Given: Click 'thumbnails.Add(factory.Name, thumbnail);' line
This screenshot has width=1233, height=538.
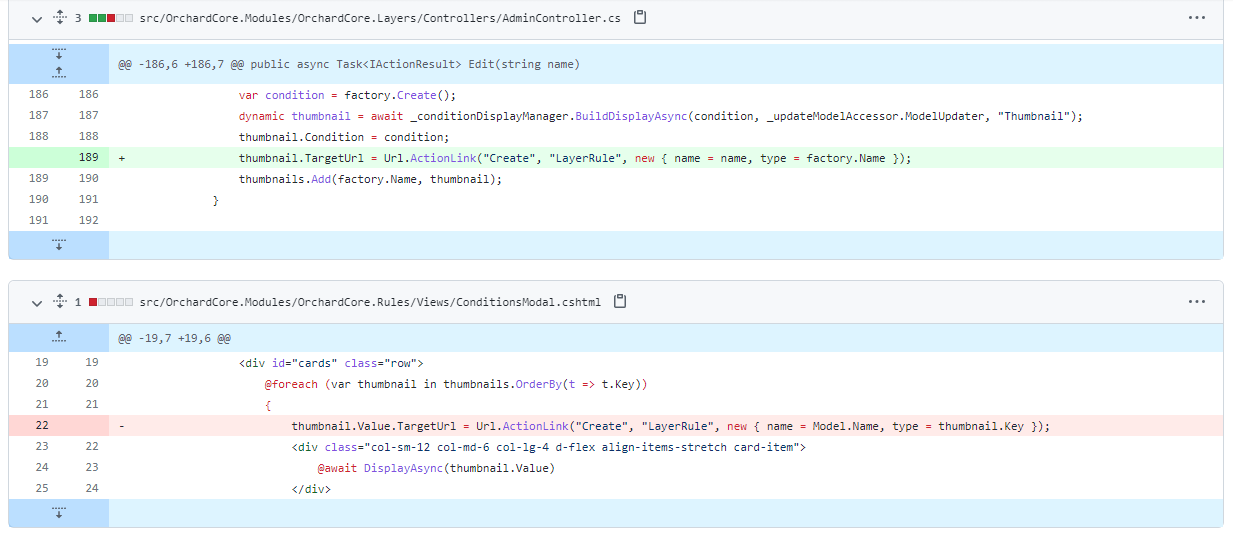Looking at the screenshot, I should (x=370, y=179).
